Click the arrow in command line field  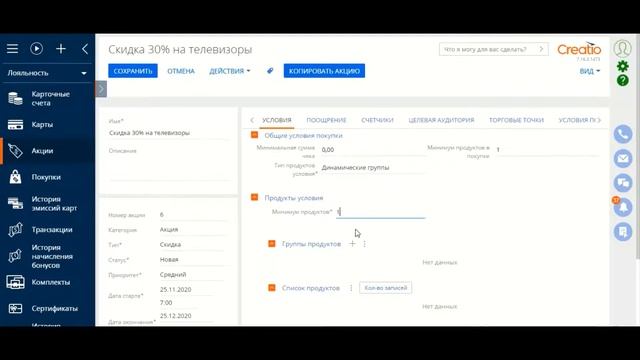coord(542,49)
